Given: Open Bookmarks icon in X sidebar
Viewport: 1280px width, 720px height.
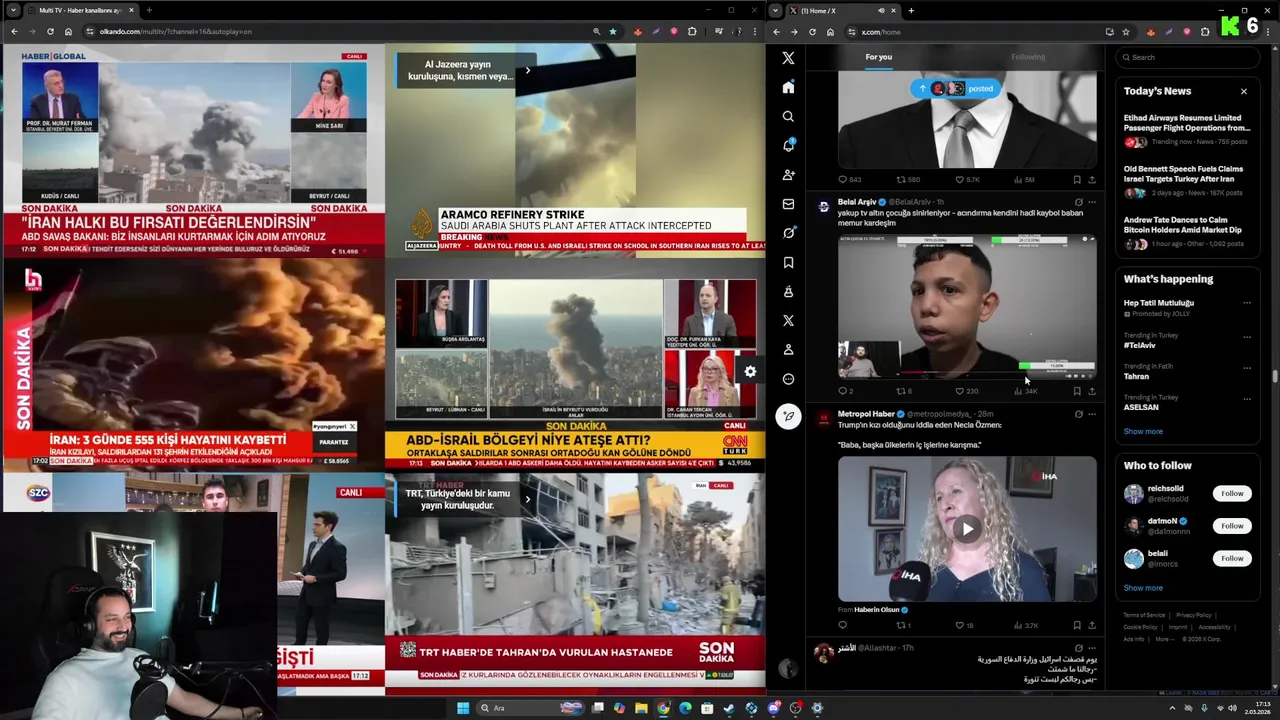Looking at the screenshot, I should point(788,262).
